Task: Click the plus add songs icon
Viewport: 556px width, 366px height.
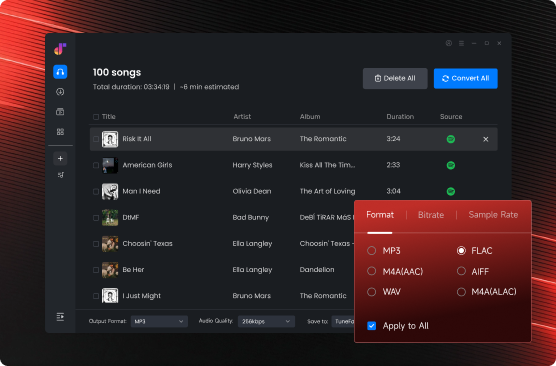Action: pos(60,159)
